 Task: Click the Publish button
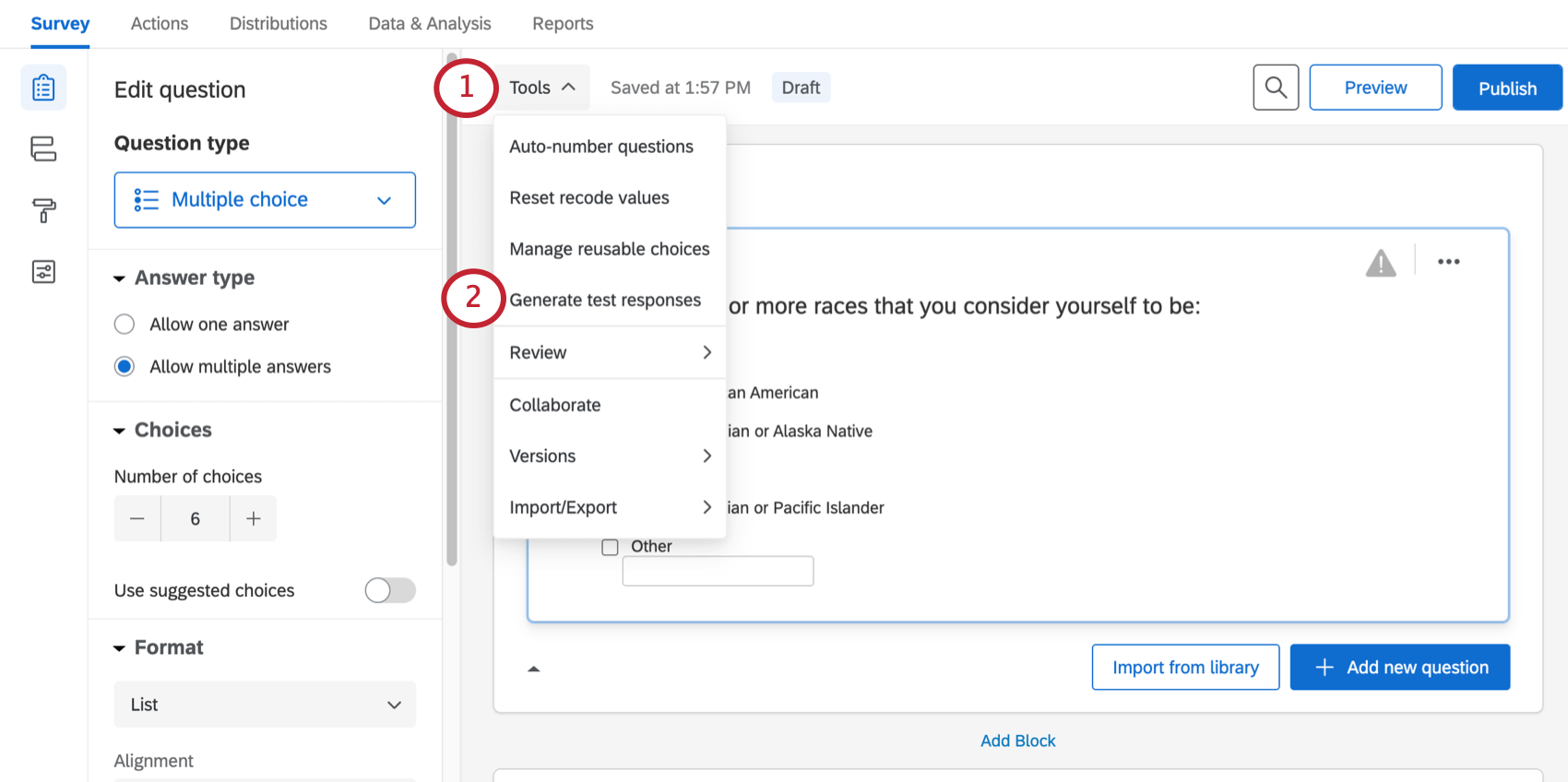click(1506, 89)
